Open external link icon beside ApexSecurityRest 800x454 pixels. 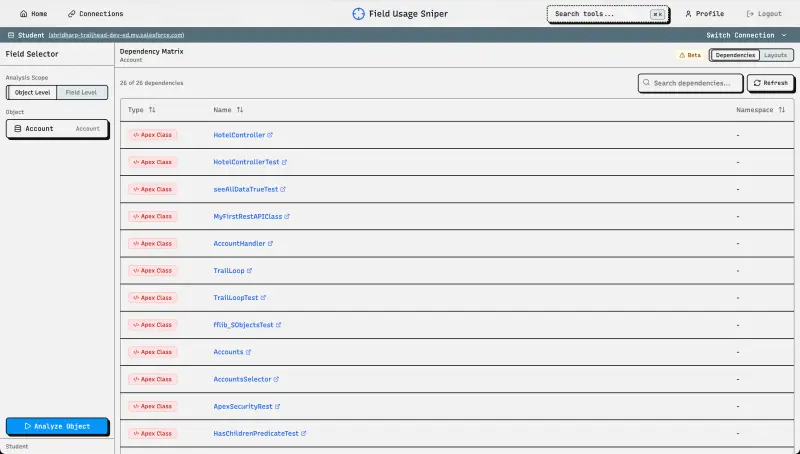pyautogui.click(x=278, y=407)
